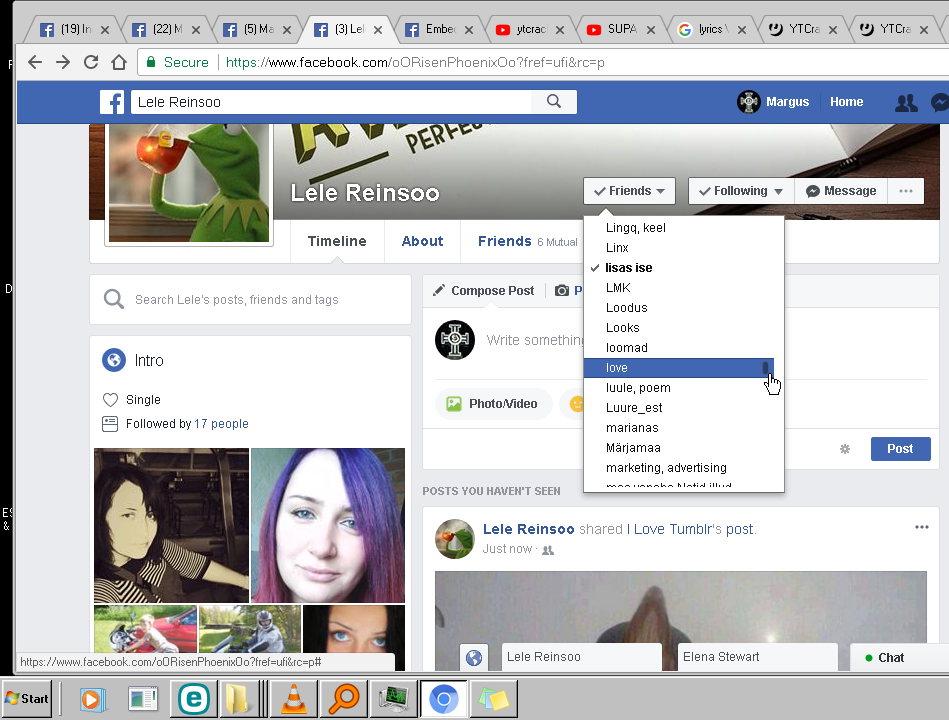Image resolution: width=949 pixels, height=720 pixels.
Task: Open the browser Home page icon
Action: point(119,62)
